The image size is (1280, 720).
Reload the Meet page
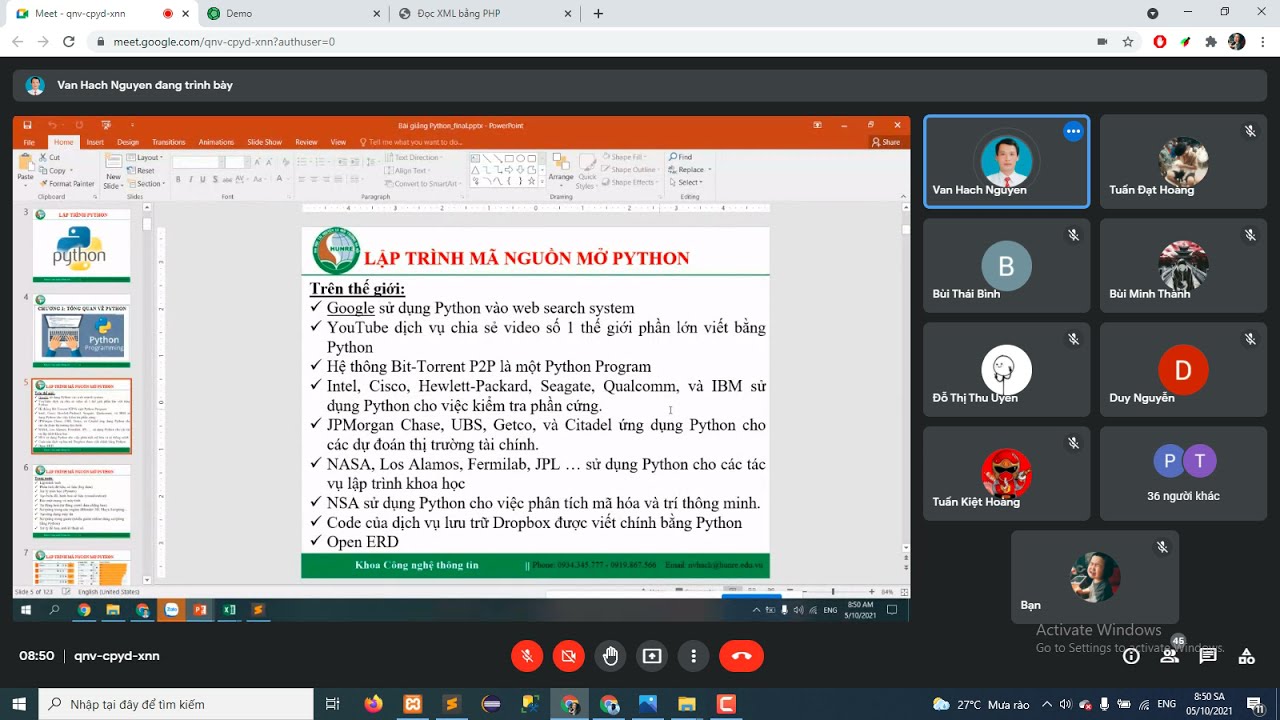click(x=69, y=42)
